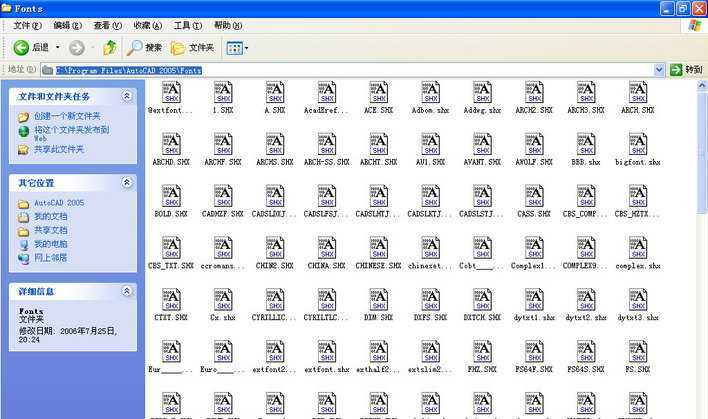Click the file name DXTCH.SHX
Viewport: 708px width, 419px height.
coord(483,317)
